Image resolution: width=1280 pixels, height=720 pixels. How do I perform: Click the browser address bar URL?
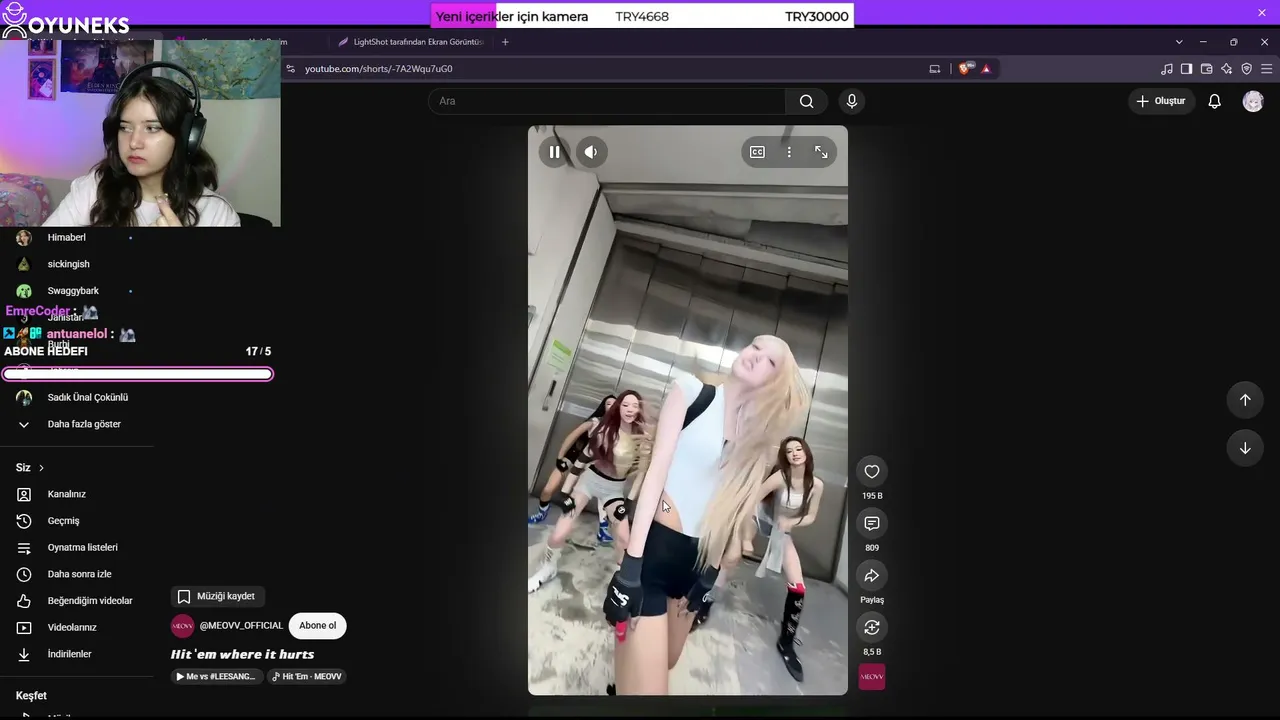(379, 69)
